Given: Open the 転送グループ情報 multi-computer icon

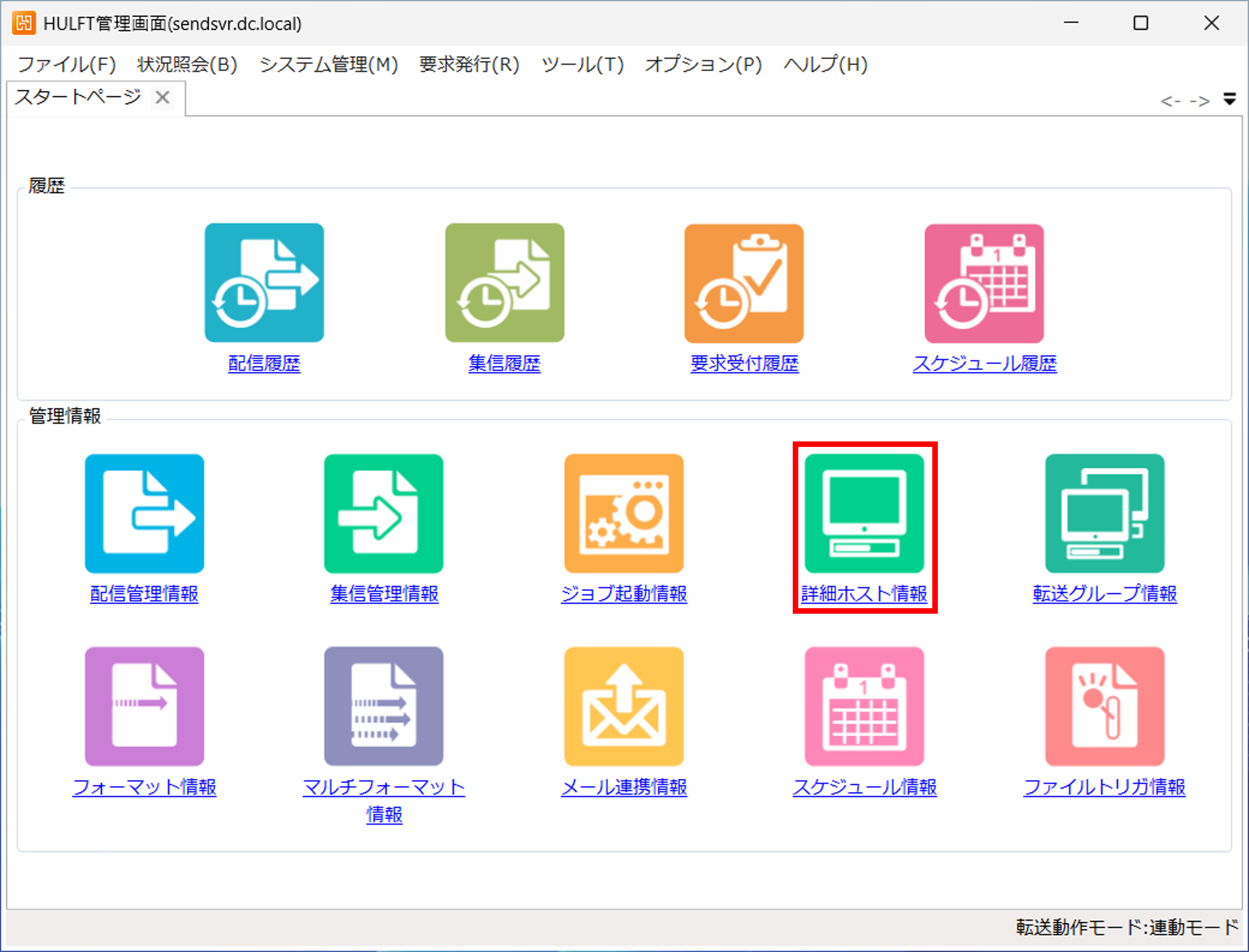Looking at the screenshot, I should 1104,513.
